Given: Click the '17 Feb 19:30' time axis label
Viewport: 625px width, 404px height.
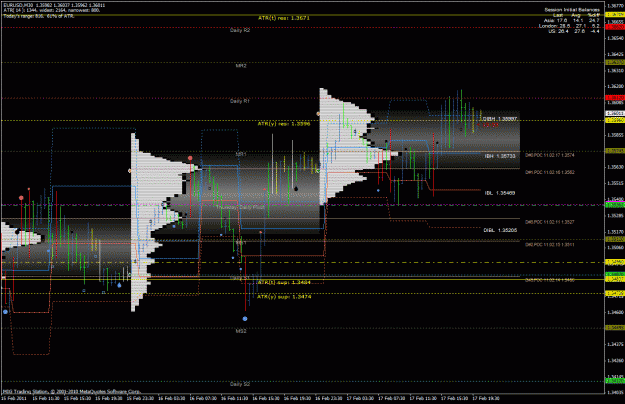Looking at the screenshot, I should (x=486, y=398).
